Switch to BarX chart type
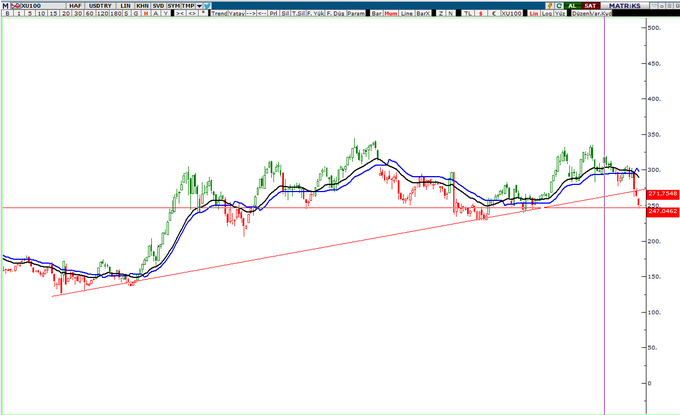 pyautogui.click(x=423, y=13)
